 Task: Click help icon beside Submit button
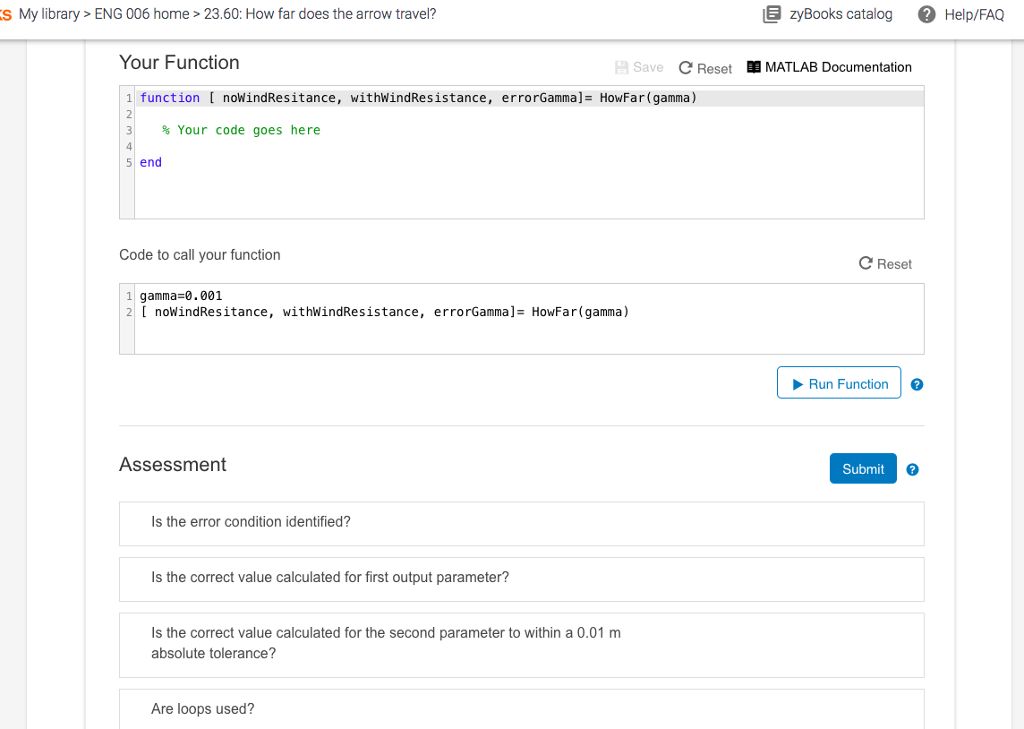[x=912, y=469]
